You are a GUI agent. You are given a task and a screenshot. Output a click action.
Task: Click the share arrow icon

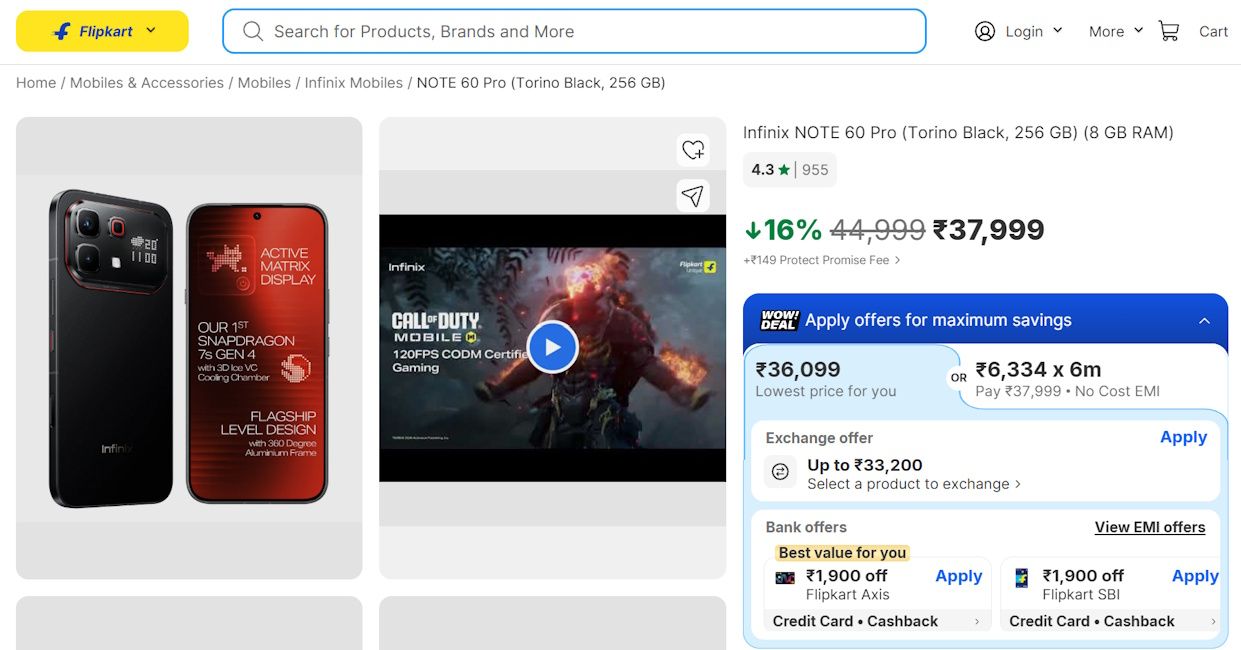tap(693, 195)
